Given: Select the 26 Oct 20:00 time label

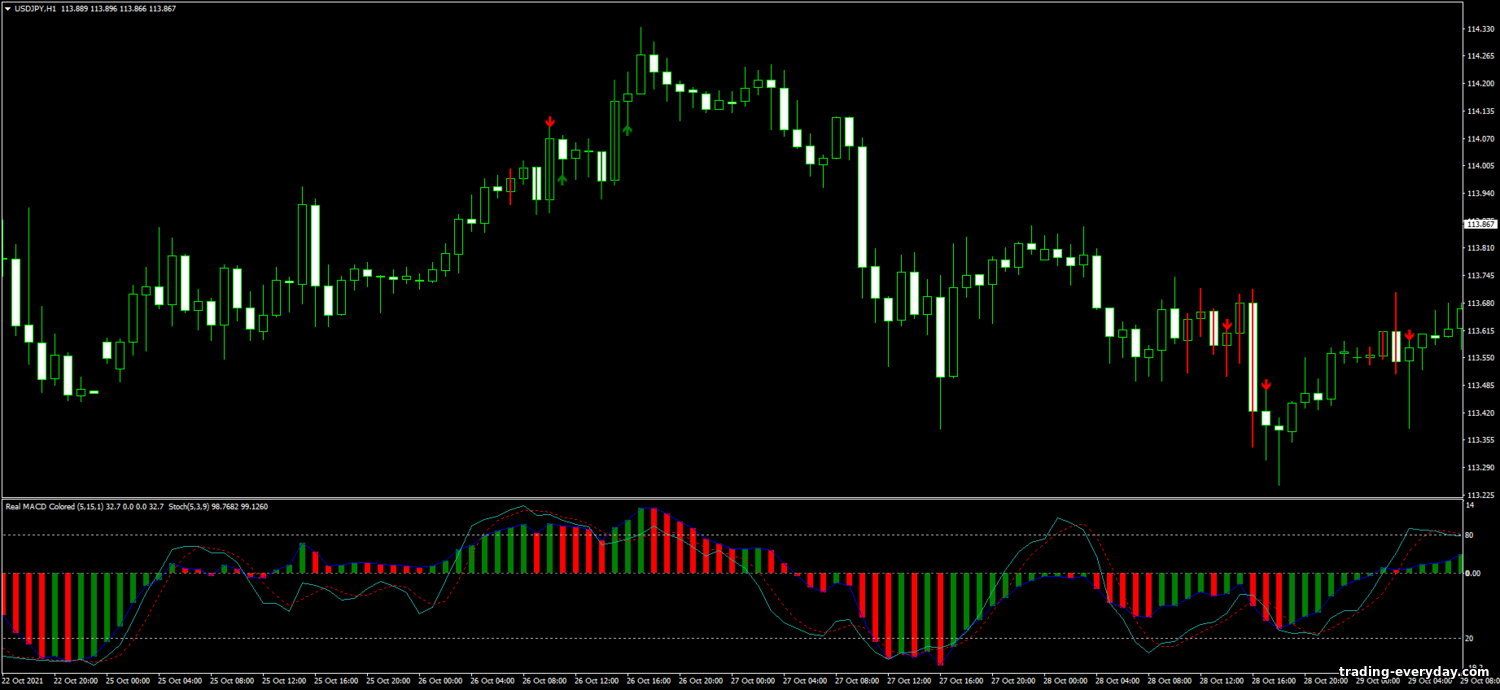Looking at the screenshot, I should 699,681.
